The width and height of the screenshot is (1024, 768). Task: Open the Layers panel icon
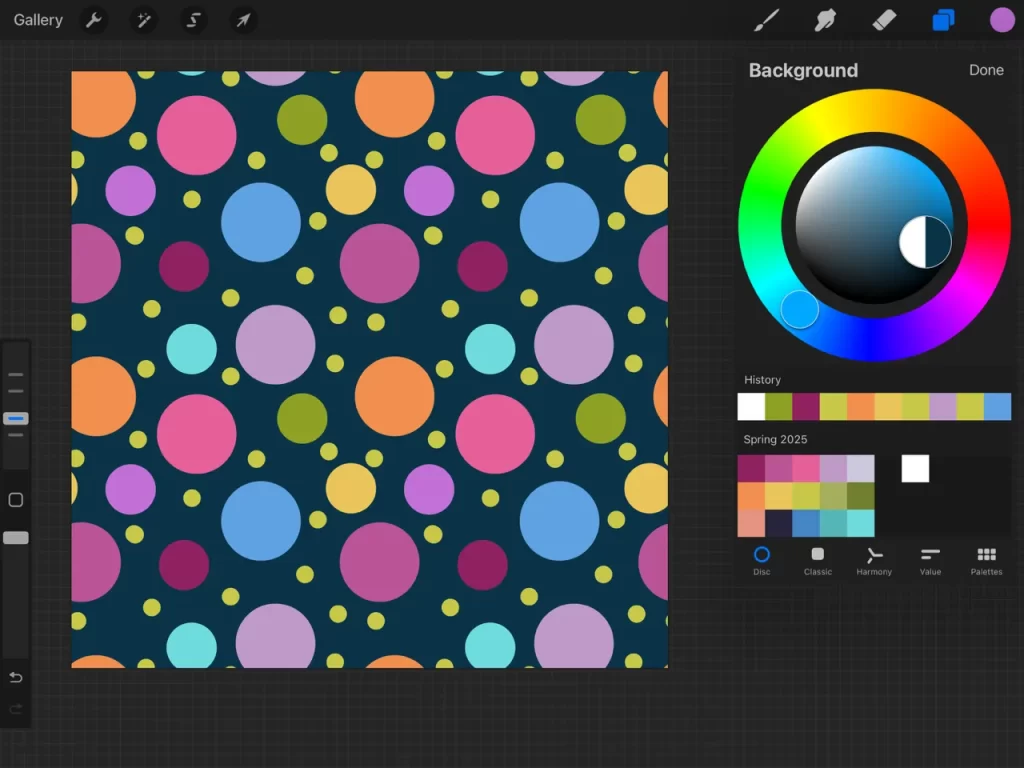(943, 20)
